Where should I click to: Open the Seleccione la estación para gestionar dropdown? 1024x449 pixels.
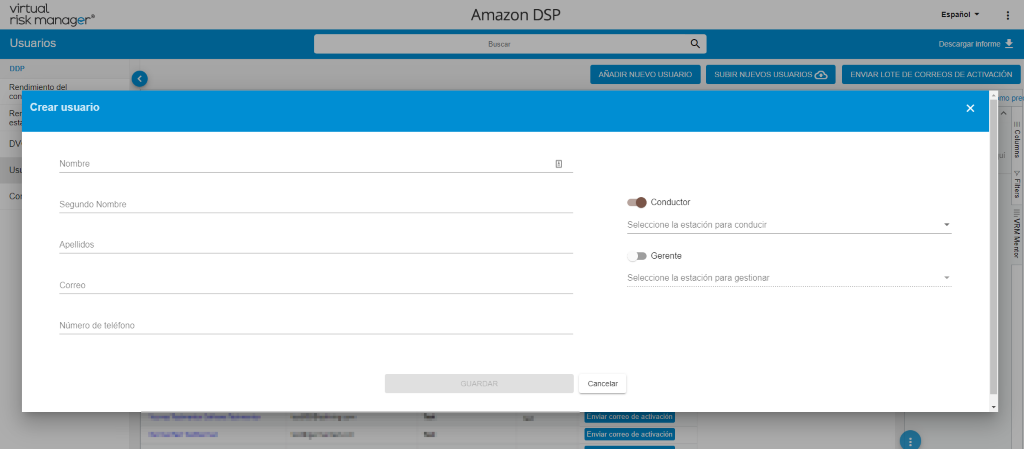coord(789,278)
